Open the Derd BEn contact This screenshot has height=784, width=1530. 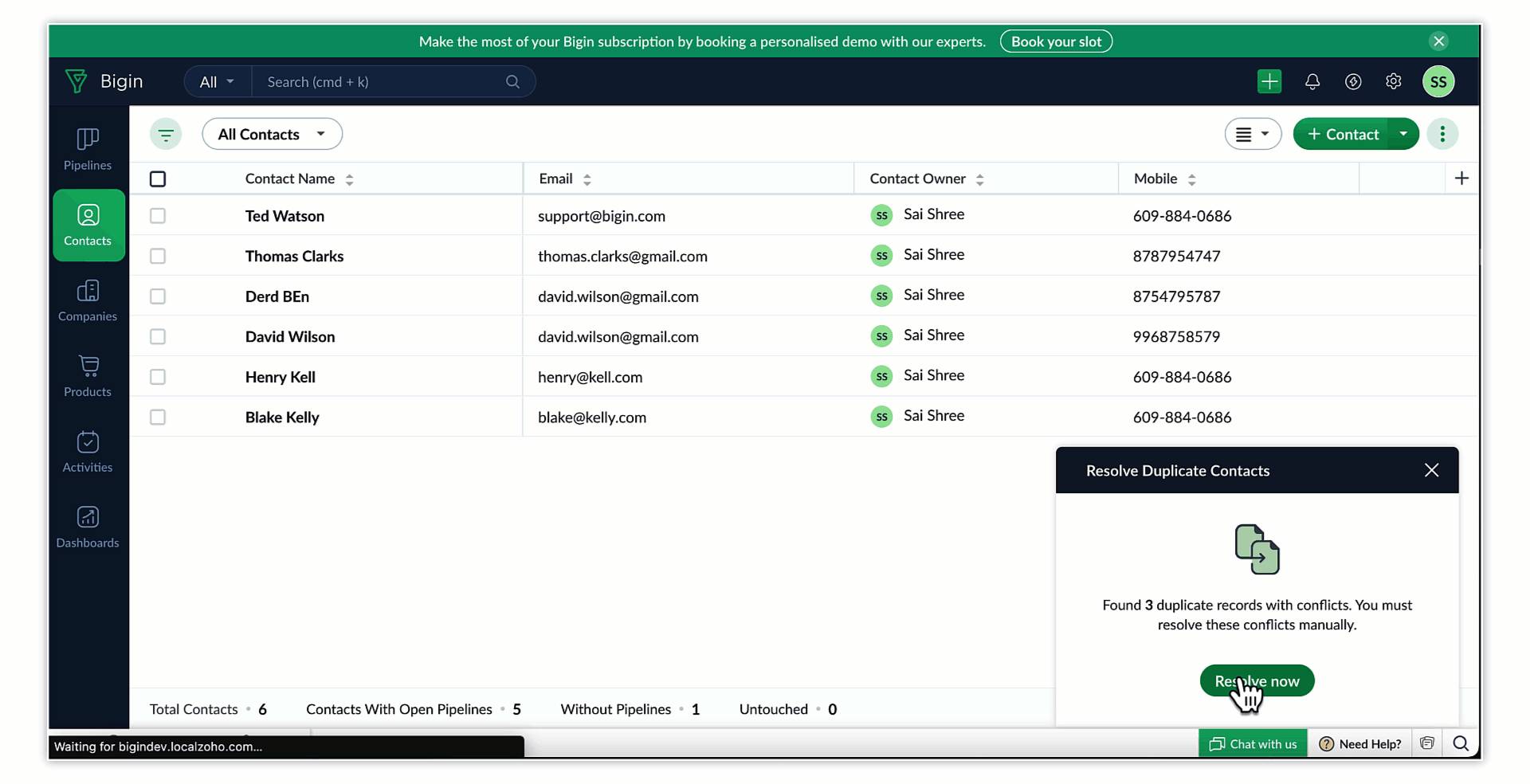[277, 296]
